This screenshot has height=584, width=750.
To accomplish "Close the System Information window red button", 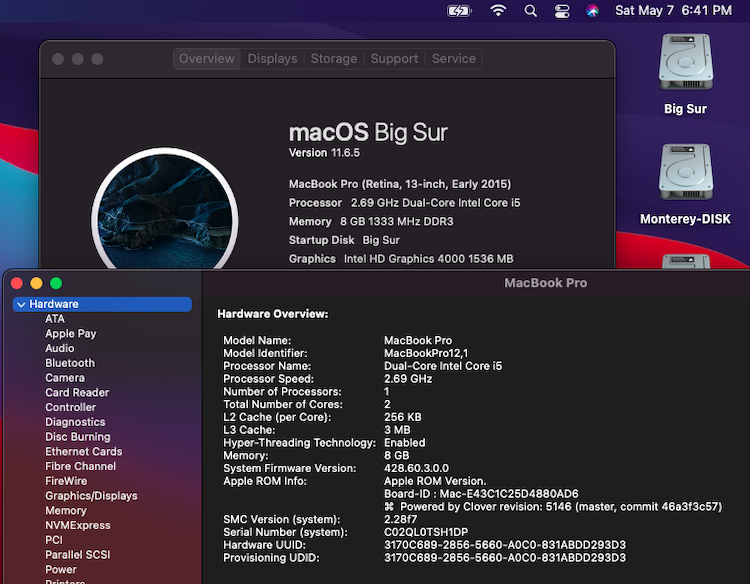I will coord(17,283).
